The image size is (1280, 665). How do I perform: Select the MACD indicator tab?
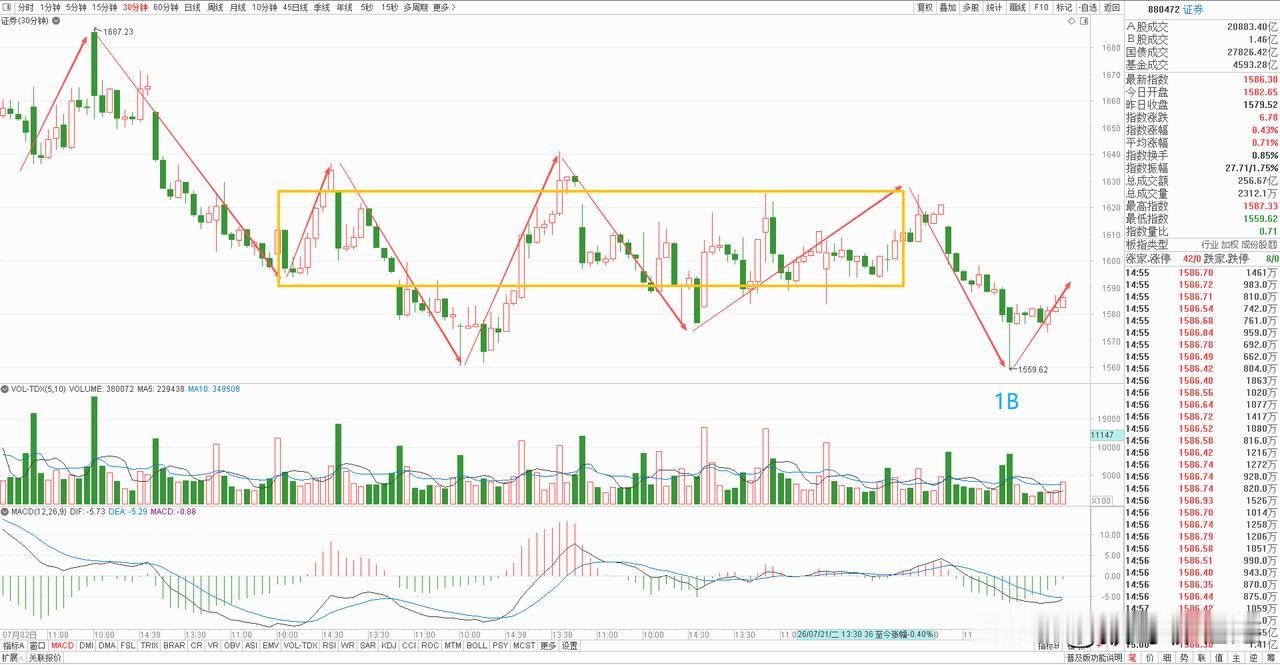(x=62, y=646)
